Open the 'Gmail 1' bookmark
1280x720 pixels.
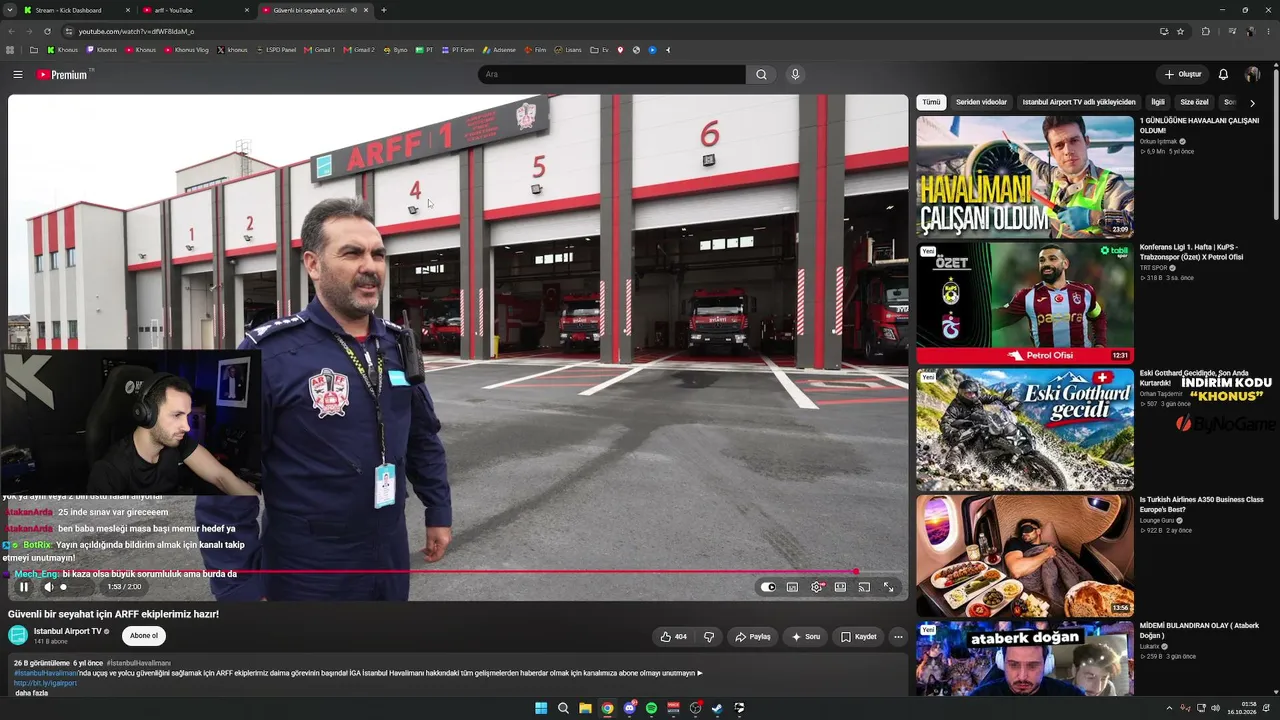coord(320,49)
